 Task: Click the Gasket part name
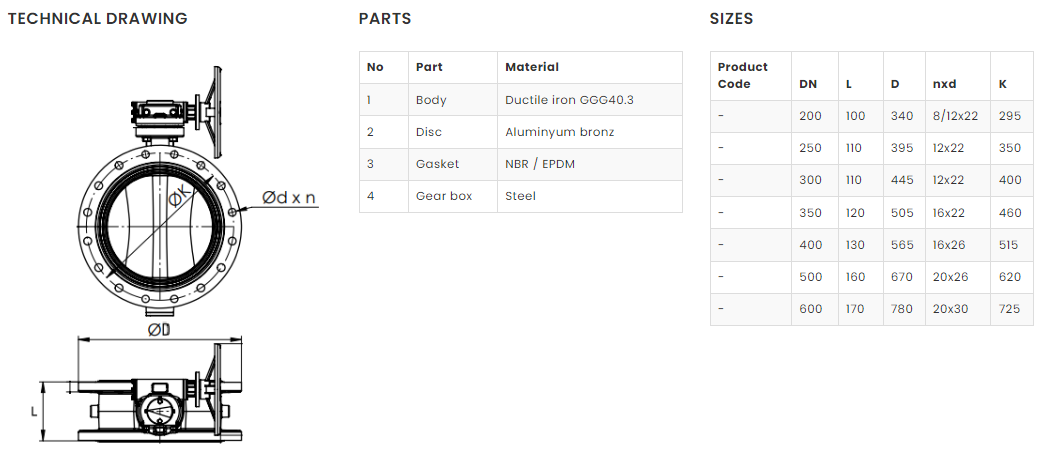pyautogui.click(x=437, y=164)
